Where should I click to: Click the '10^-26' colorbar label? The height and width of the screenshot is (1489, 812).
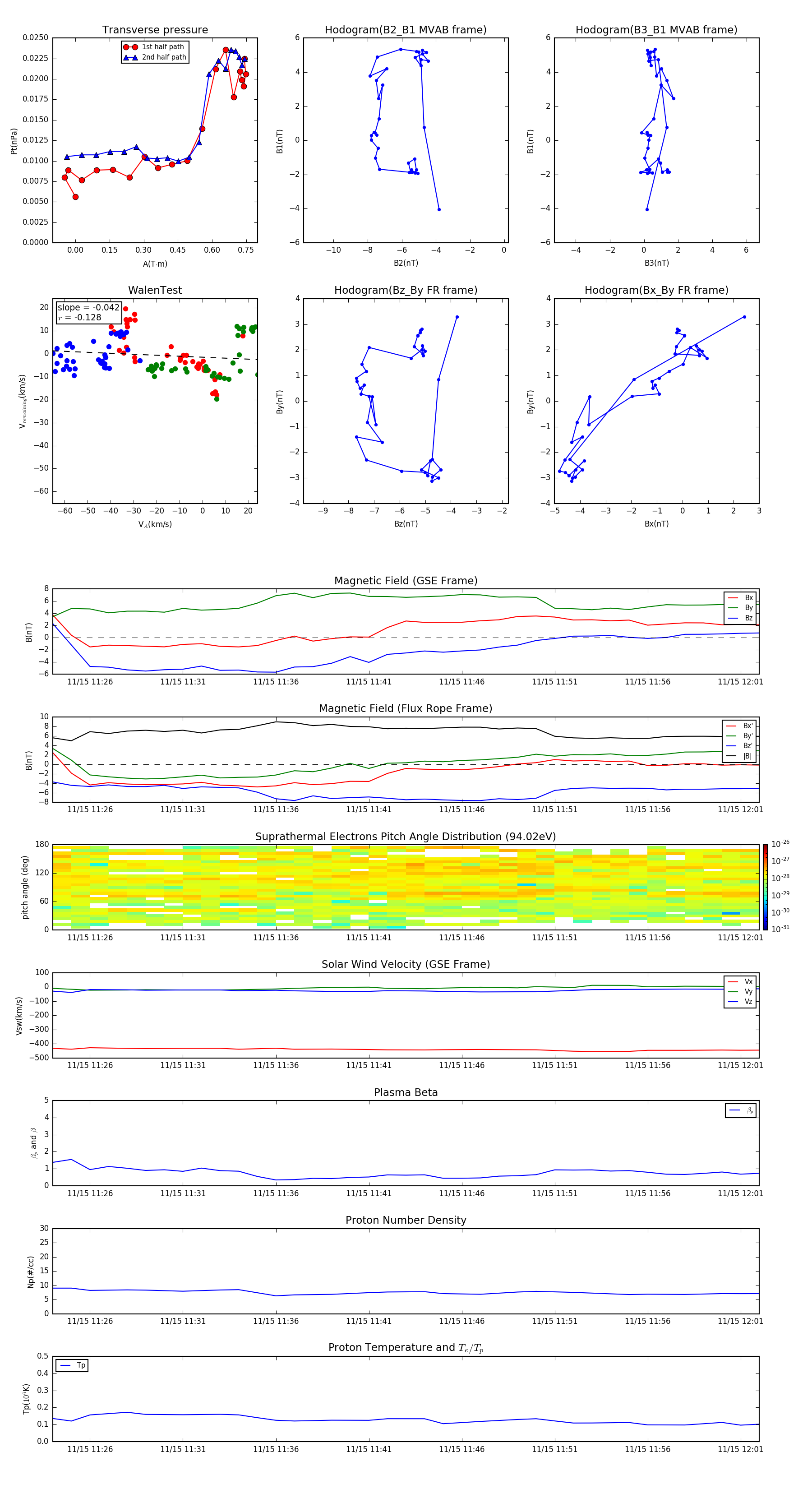[780, 844]
